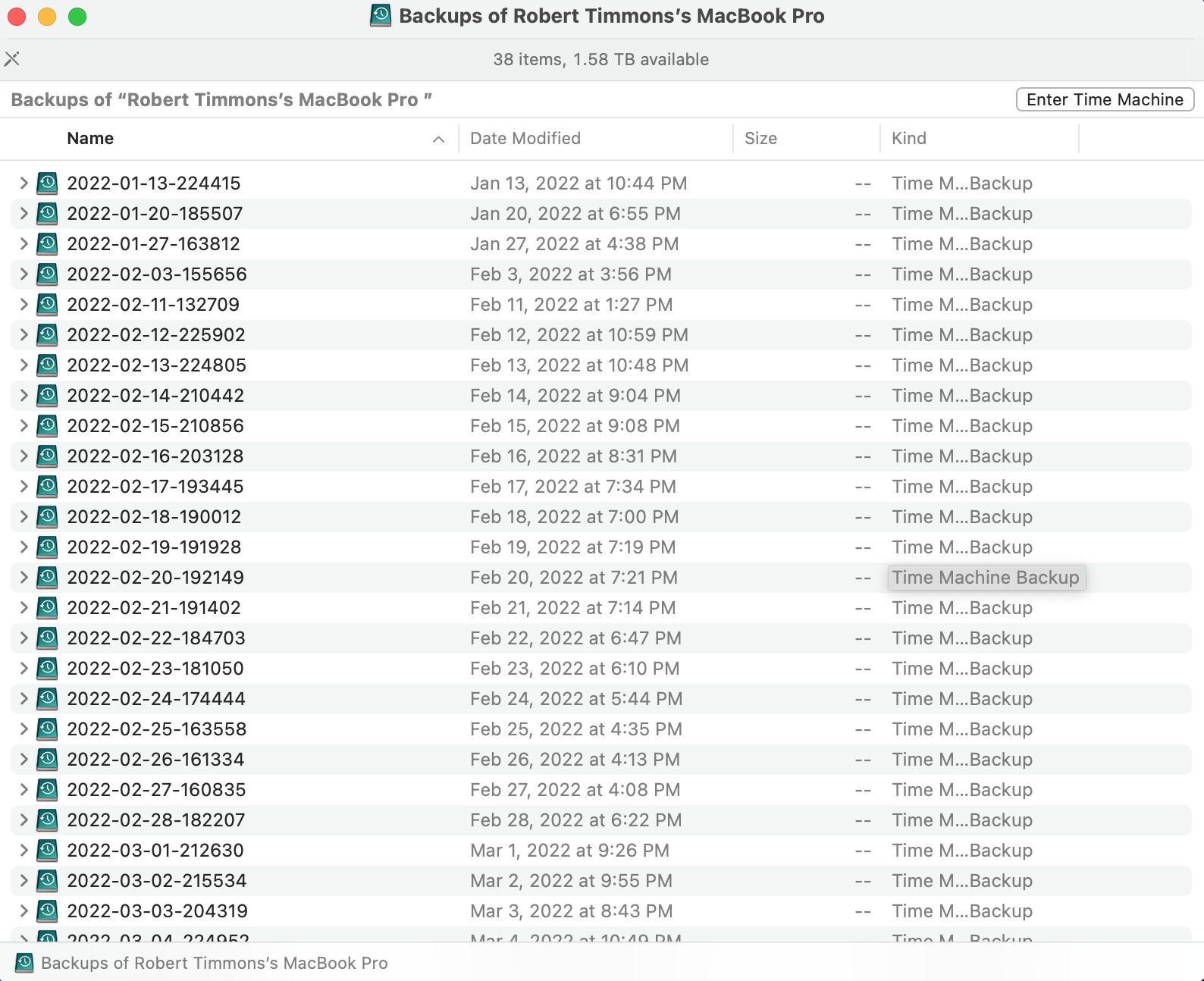
Task: Expand the 2022-02-11-132709 backup folder
Action: coord(24,305)
